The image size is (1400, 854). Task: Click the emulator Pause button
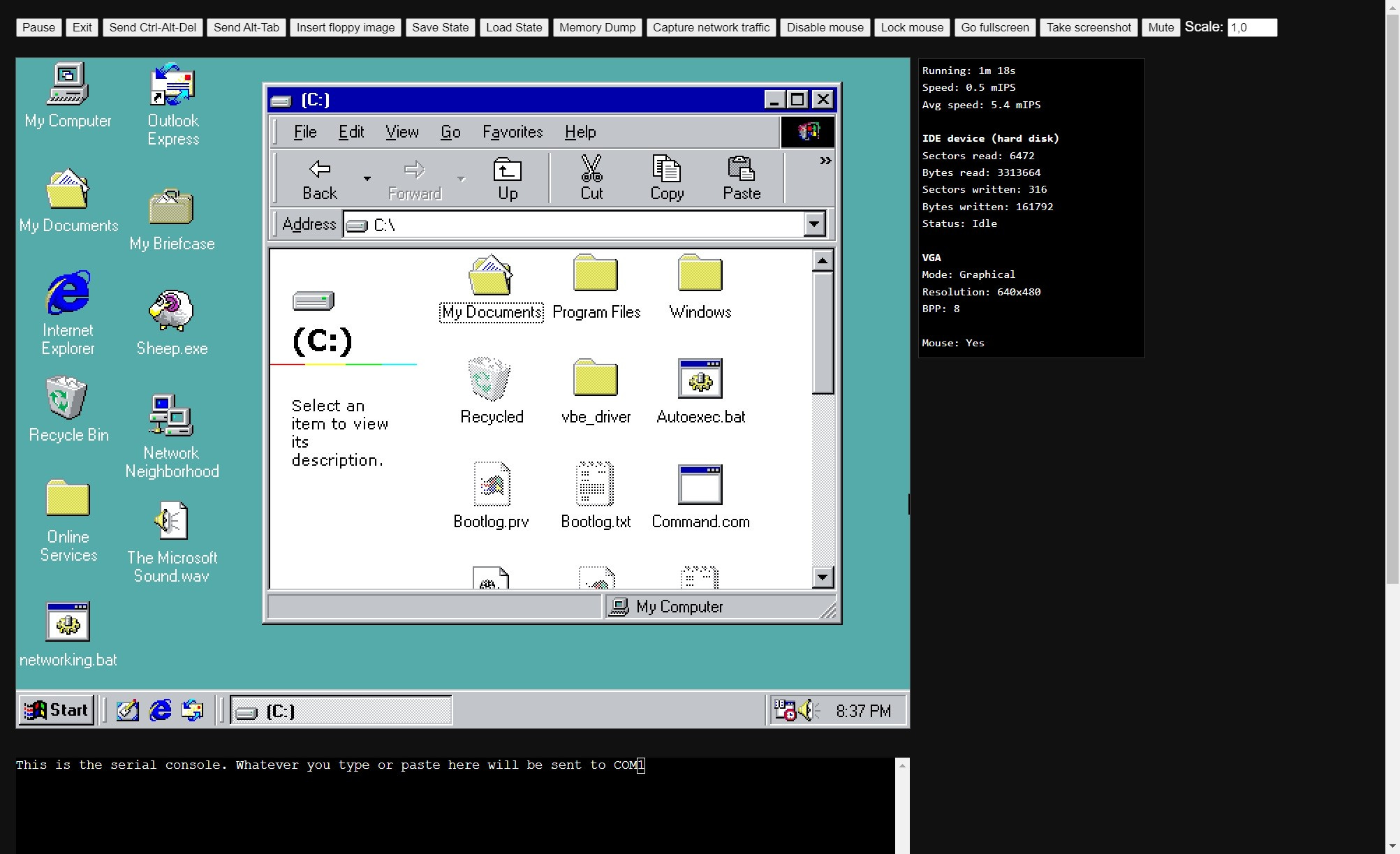(38, 27)
